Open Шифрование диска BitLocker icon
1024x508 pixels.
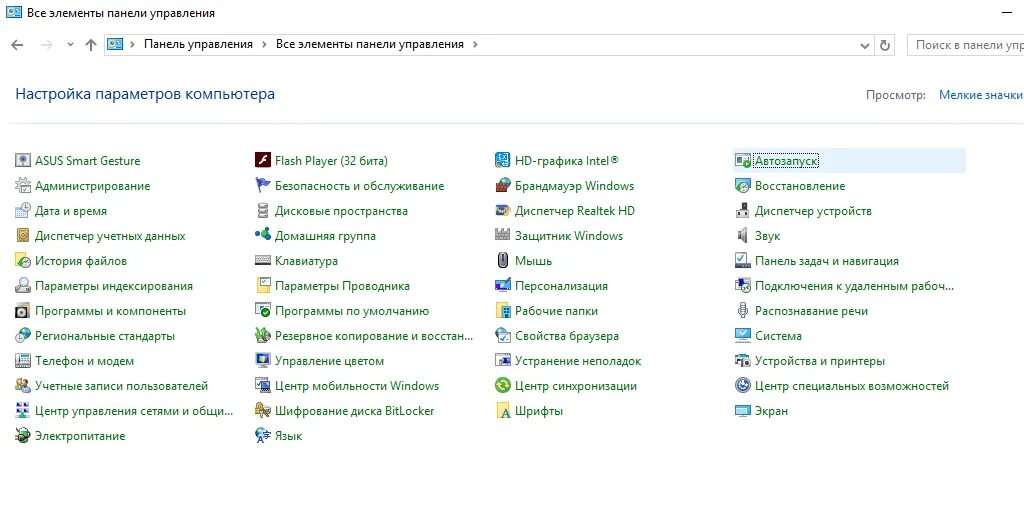[x=263, y=411]
